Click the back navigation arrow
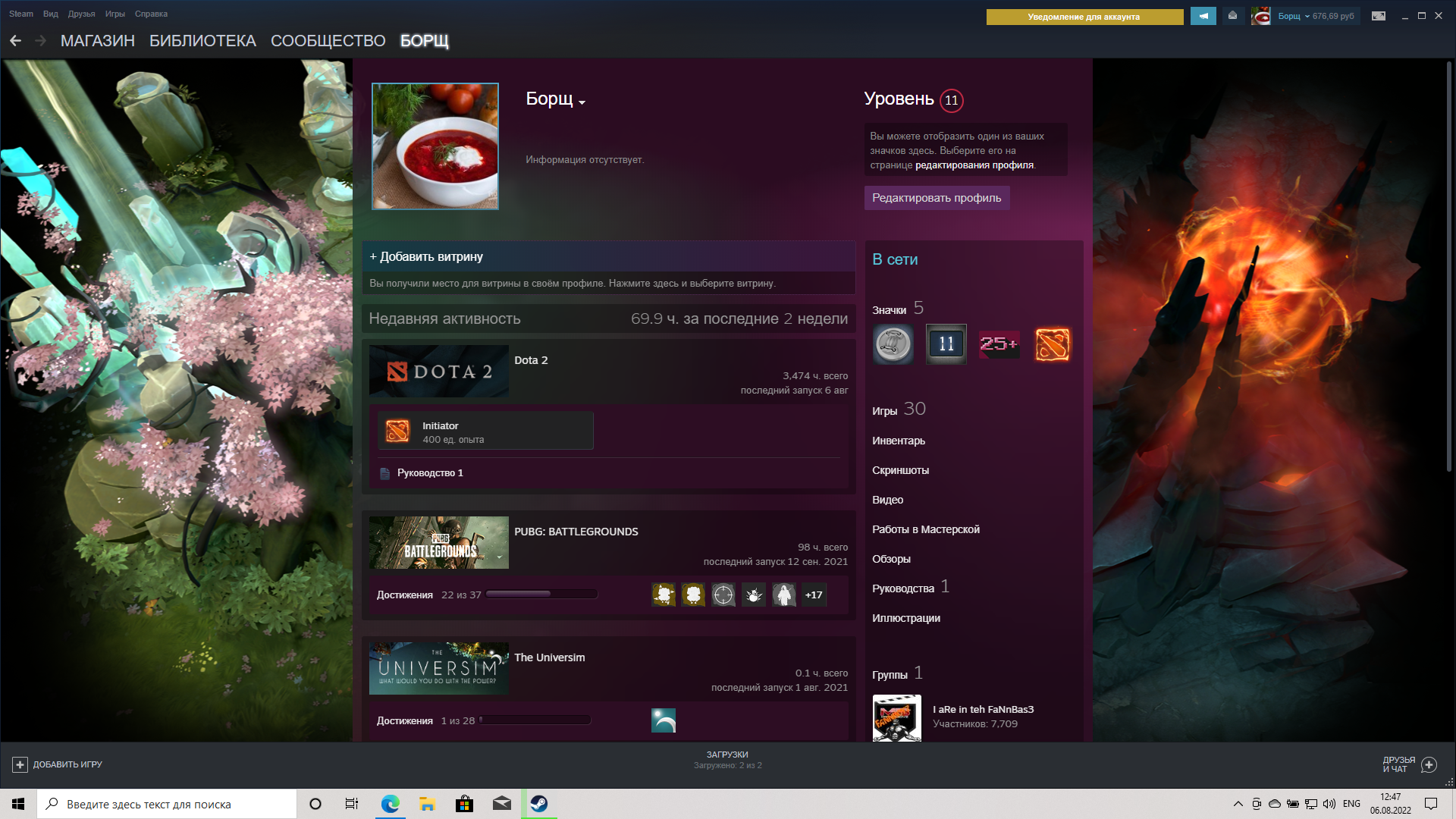1456x819 pixels. coord(15,41)
